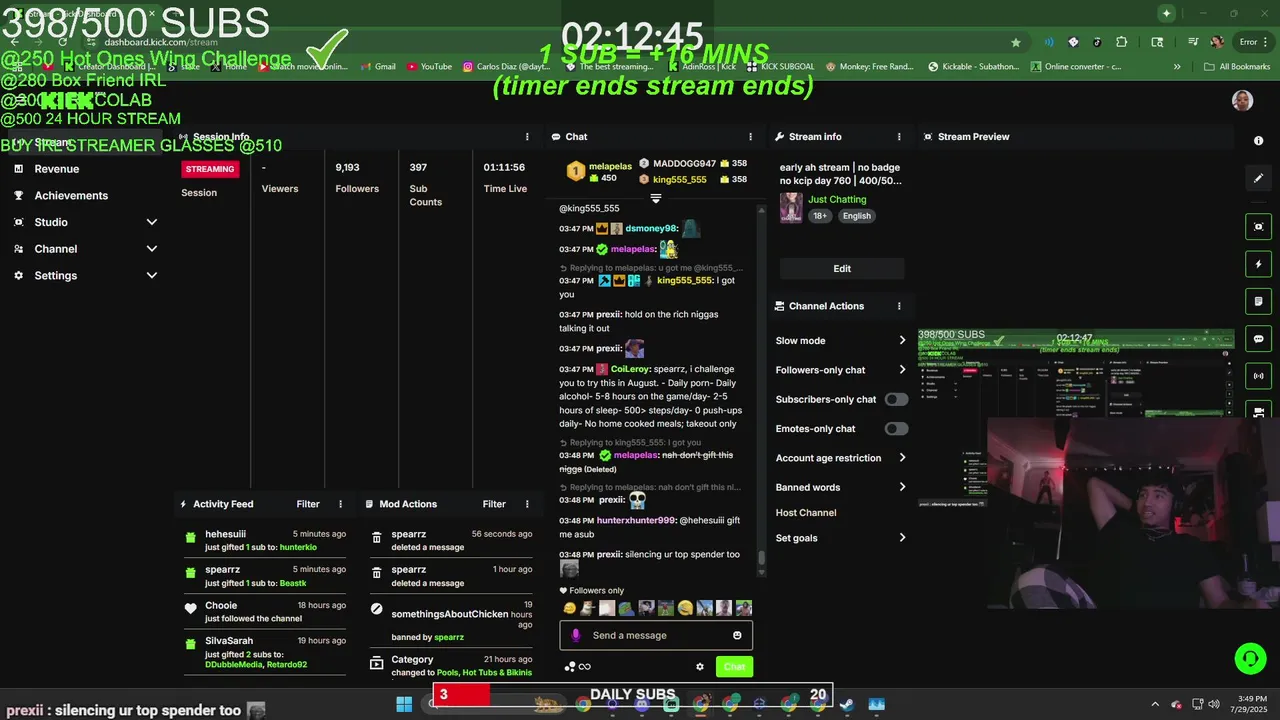Screen dimensions: 1280x720
Task: Open the emoji picker in message box
Action: point(737,635)
